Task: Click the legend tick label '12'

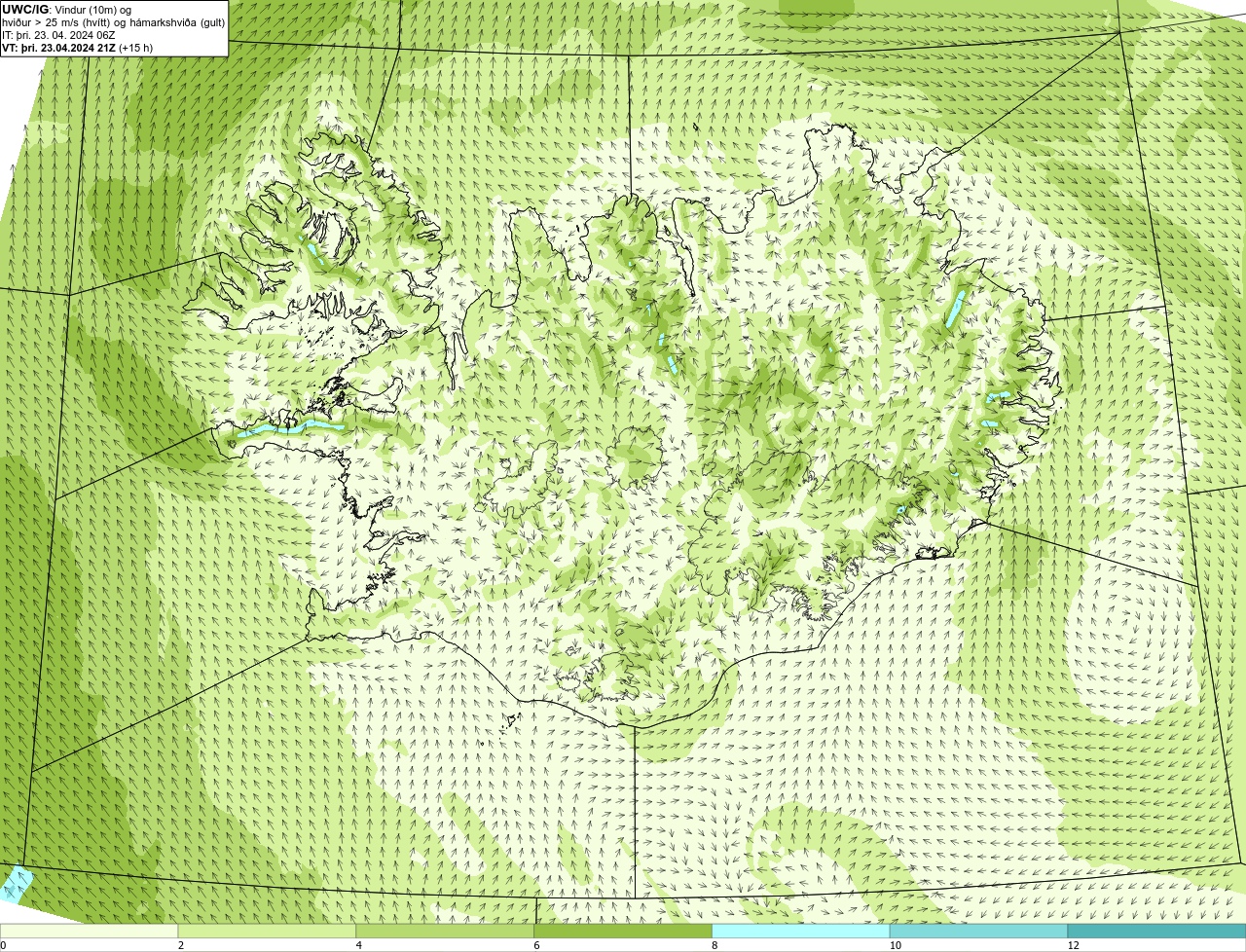Action: [1073, 945]
